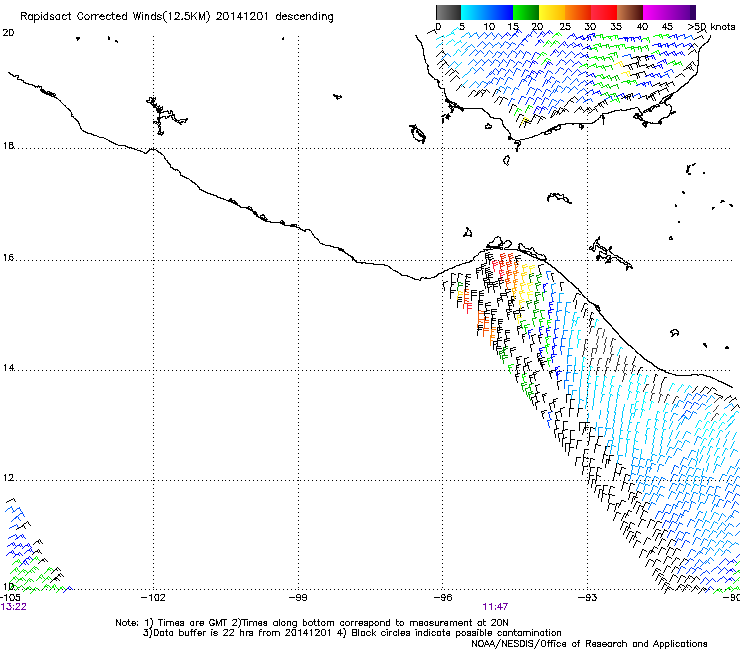Screen dimensions: 740x650
Task: Click the legend tick label '10'
Action: 489,27
